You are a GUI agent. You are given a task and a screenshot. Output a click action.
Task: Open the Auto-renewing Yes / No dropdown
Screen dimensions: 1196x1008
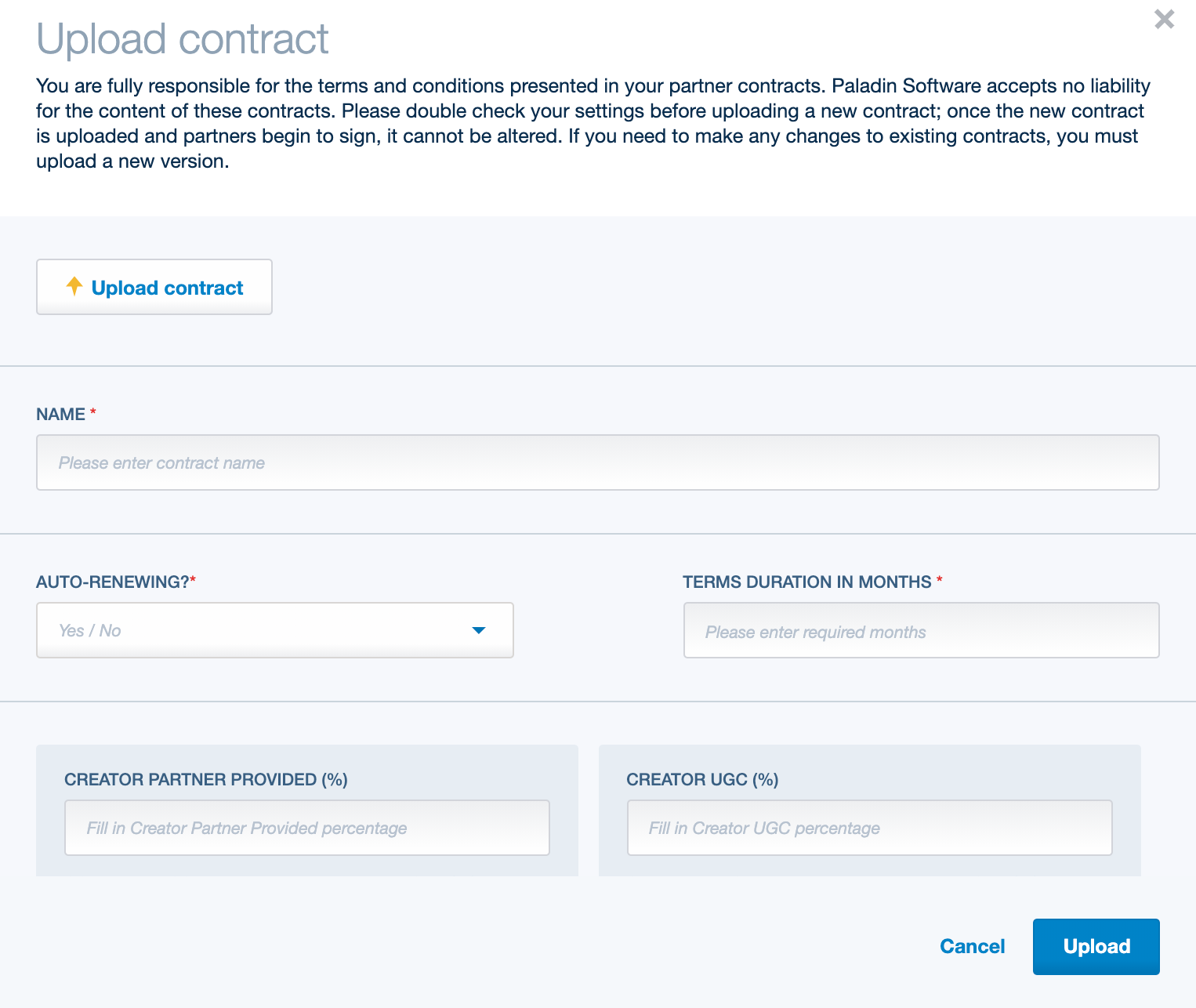pyautogui.click(x=275, y=630)
